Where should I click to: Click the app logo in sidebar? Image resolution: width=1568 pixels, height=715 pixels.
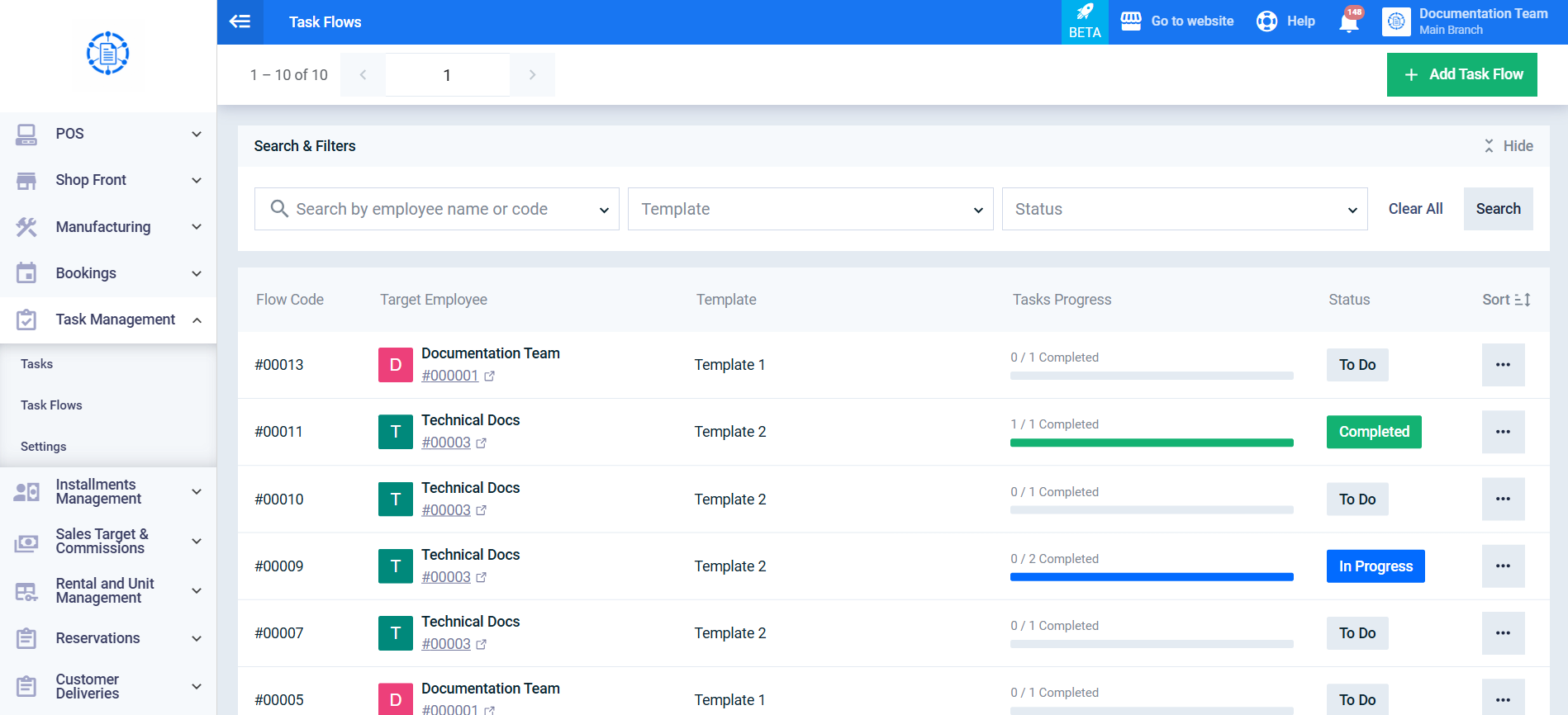pos(107,54)
